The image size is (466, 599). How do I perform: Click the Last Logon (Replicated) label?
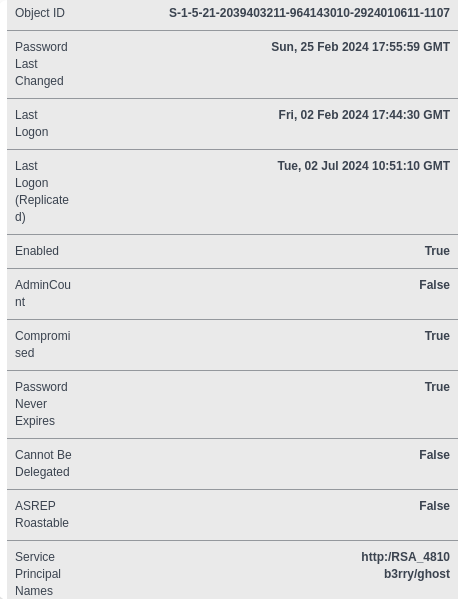(x=42, y=191)
